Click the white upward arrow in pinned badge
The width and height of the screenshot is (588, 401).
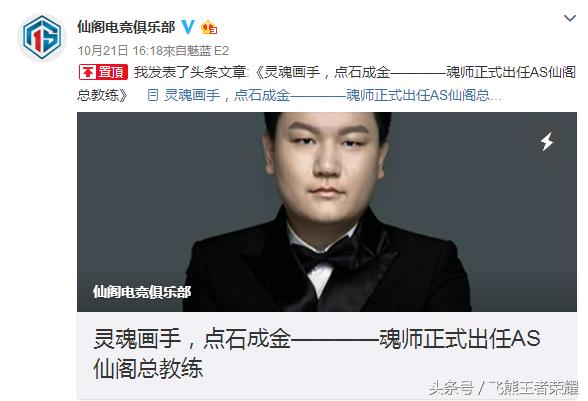point(88,72)
